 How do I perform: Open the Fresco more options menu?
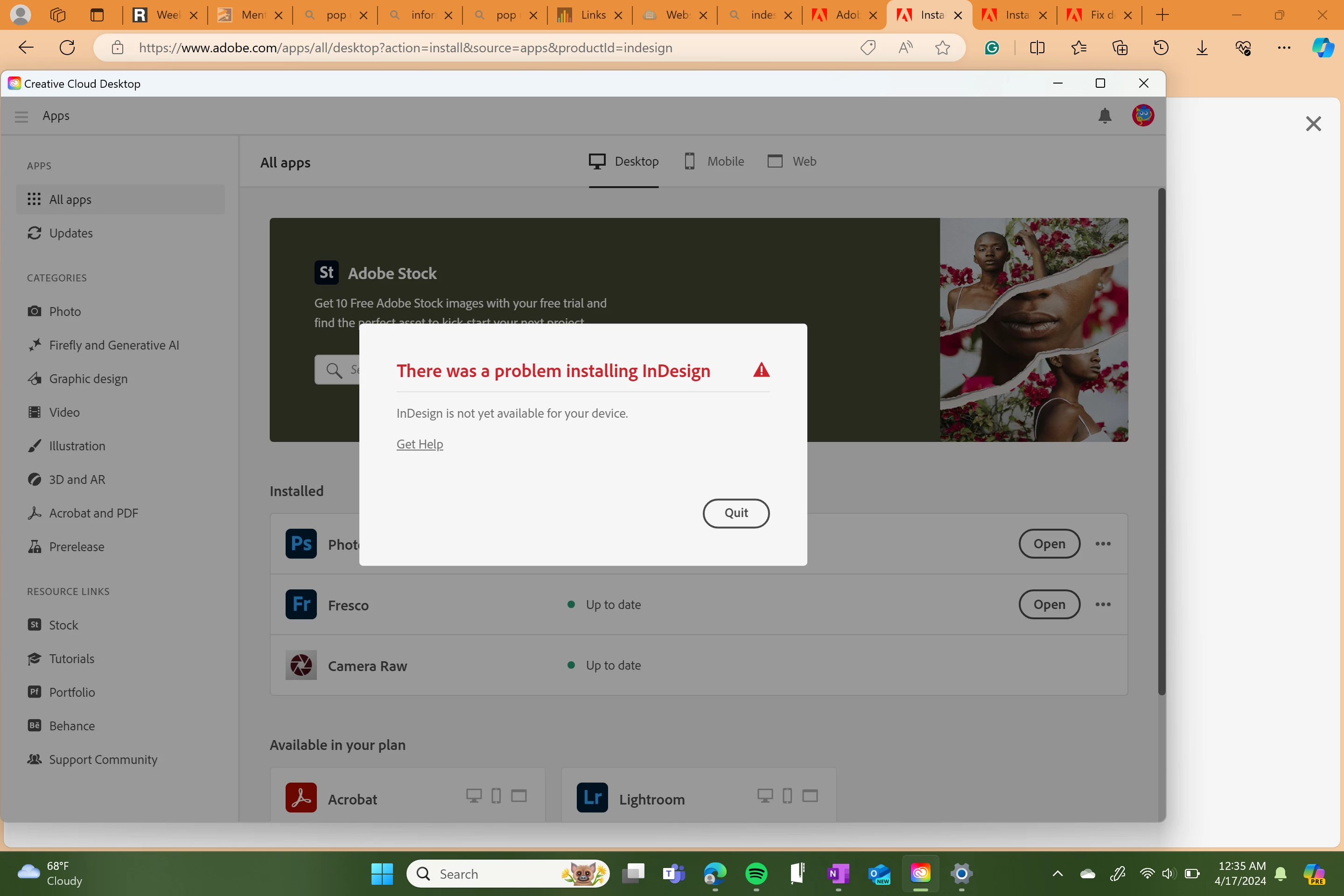[1103, 605]
